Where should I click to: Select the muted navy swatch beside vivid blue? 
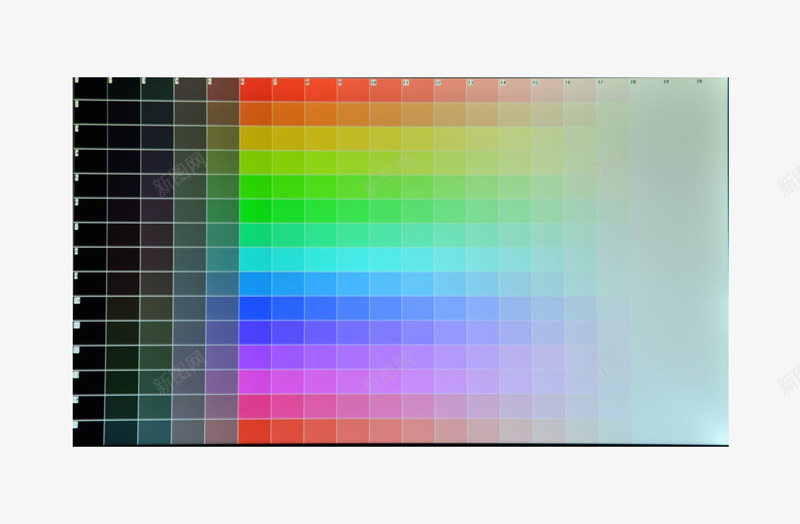pos(222,308)
